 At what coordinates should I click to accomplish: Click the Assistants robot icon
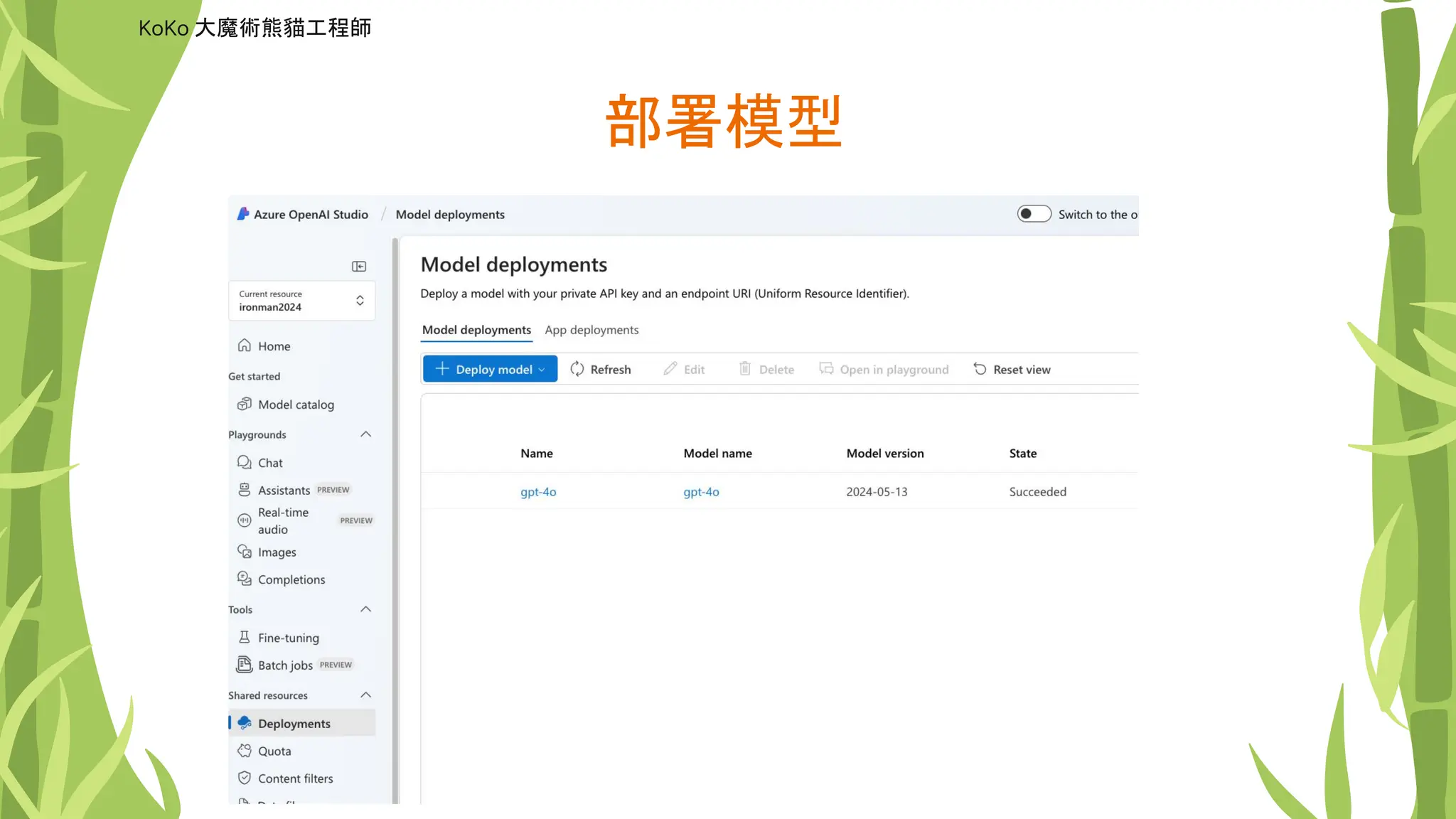244,490
